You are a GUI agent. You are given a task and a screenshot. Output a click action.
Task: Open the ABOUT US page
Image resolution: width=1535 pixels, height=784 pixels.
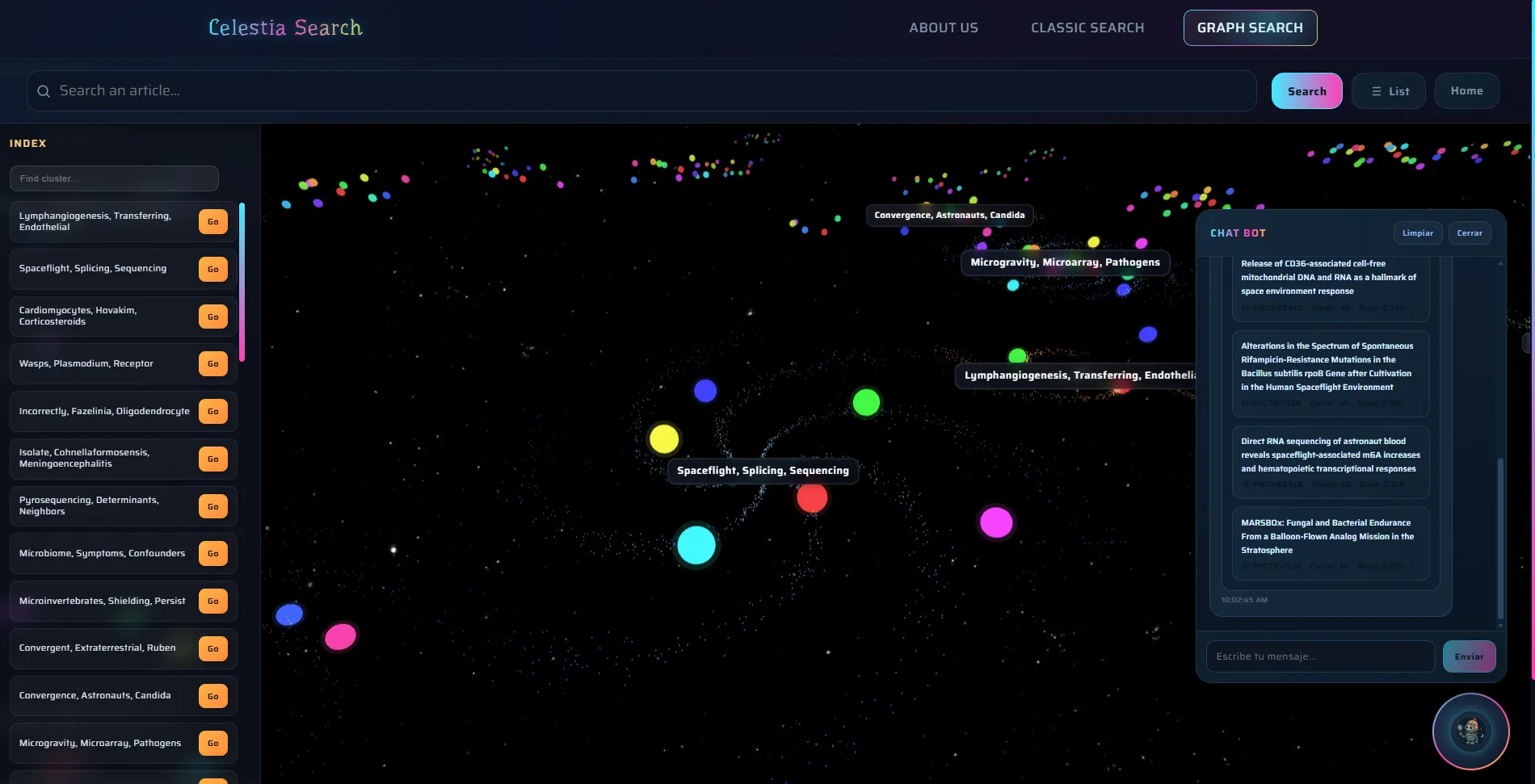pos(943,27)
